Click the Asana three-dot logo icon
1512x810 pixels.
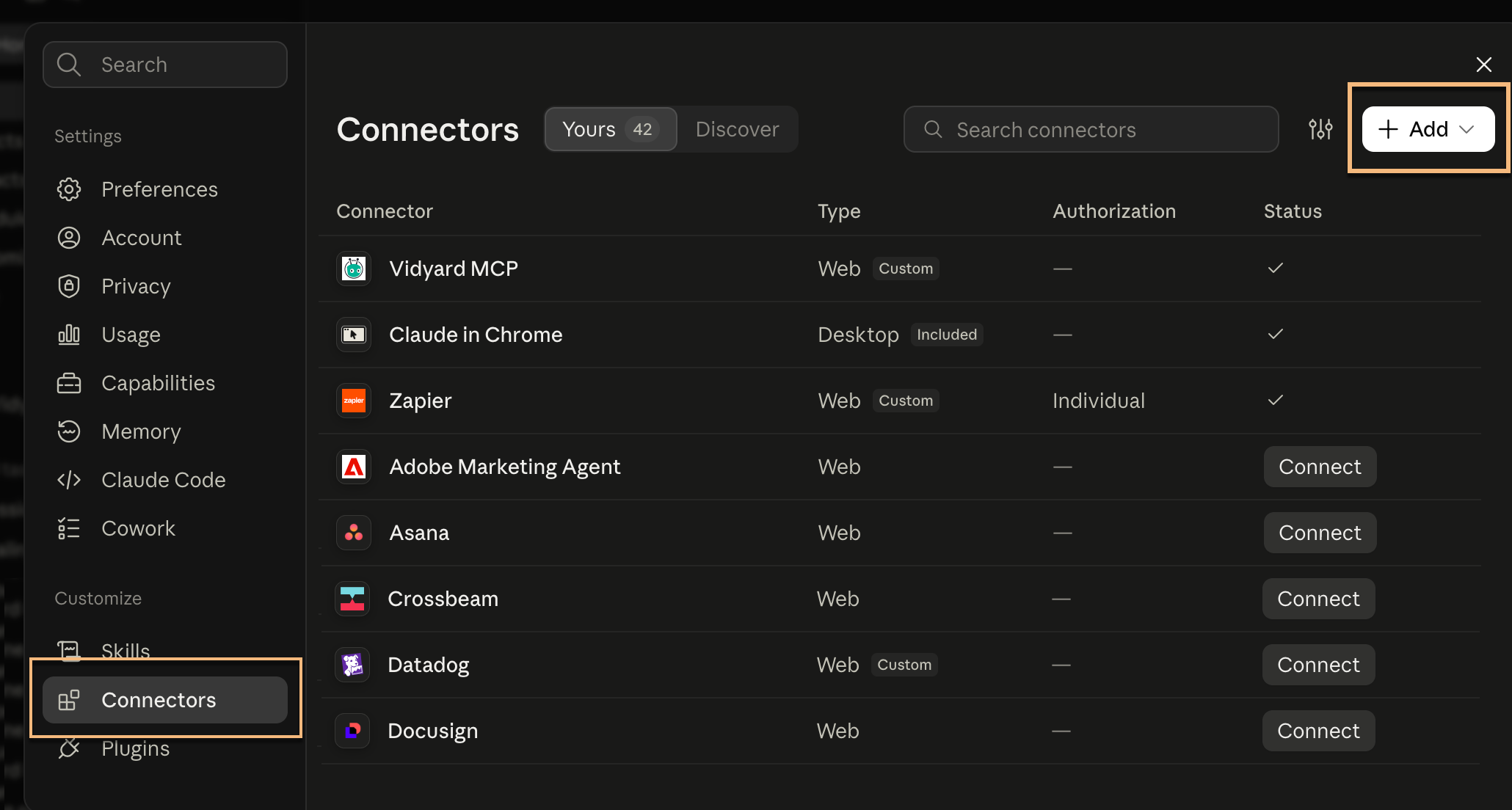[354, 533]
